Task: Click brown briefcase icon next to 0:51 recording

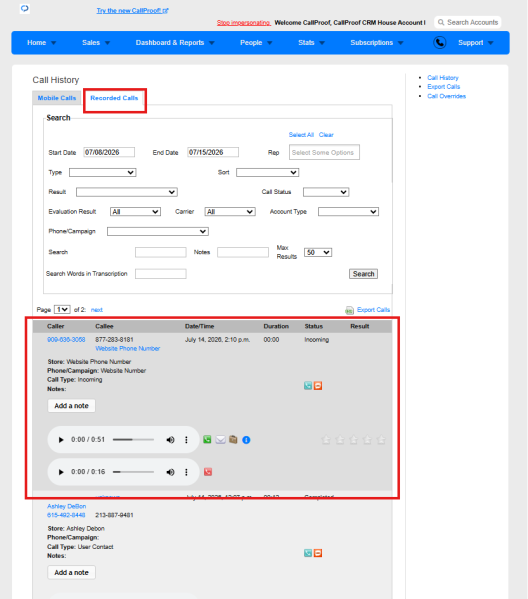Action: tap(233, 439)
